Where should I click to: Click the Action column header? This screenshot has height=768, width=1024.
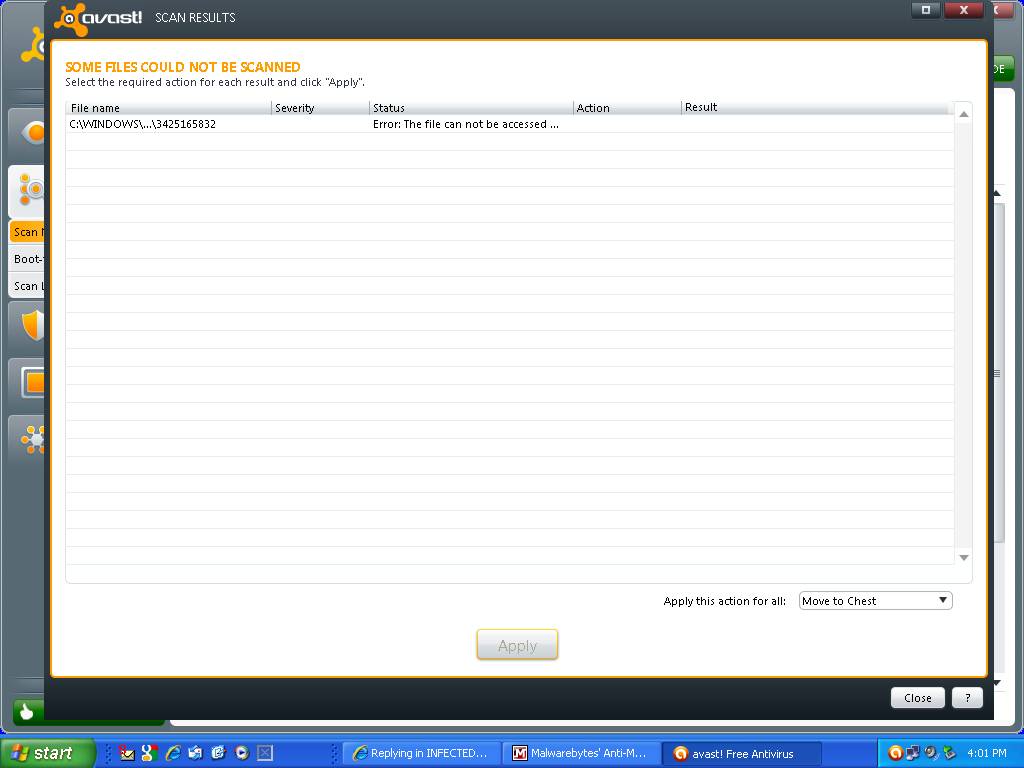627,108
